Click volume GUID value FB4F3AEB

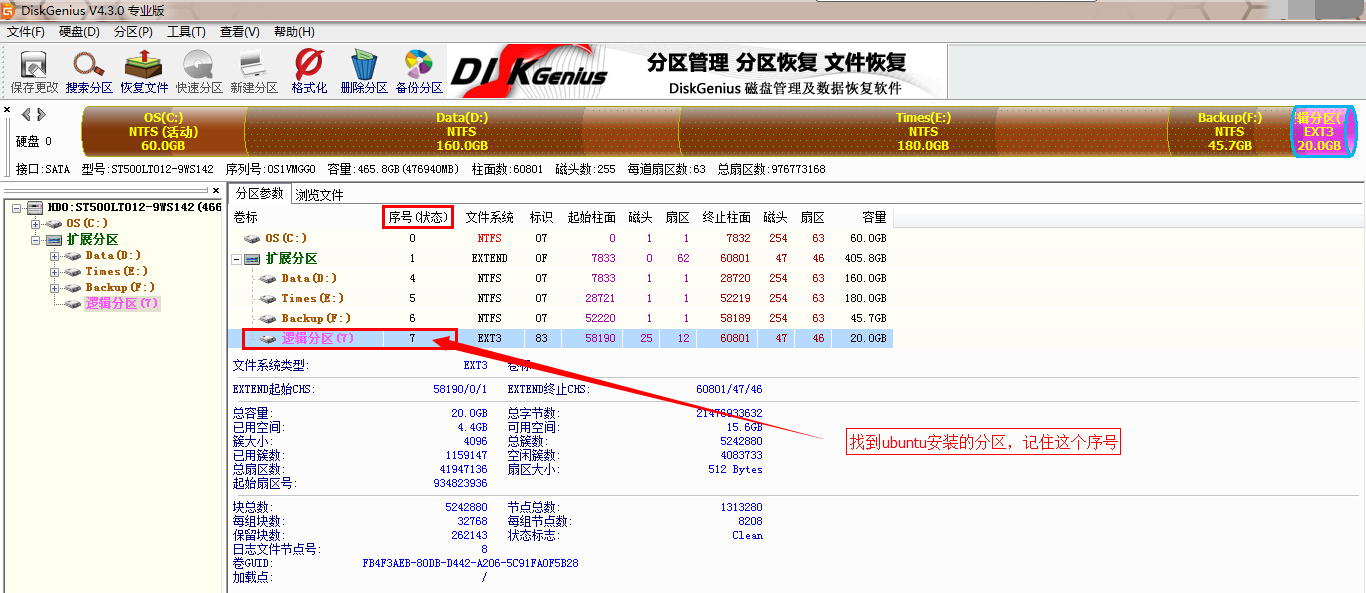470,563
